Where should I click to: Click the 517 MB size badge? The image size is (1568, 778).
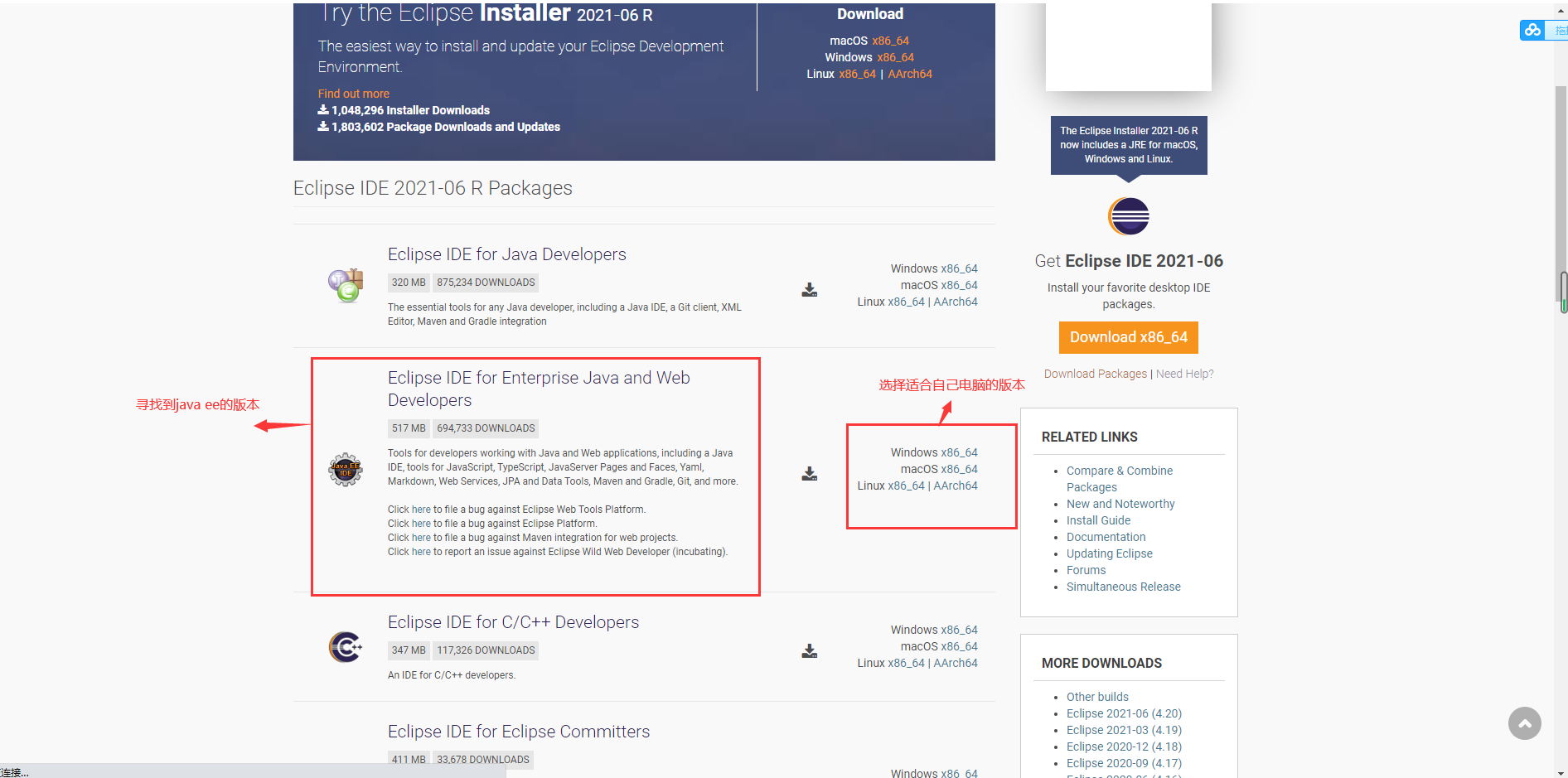(409, 428)
